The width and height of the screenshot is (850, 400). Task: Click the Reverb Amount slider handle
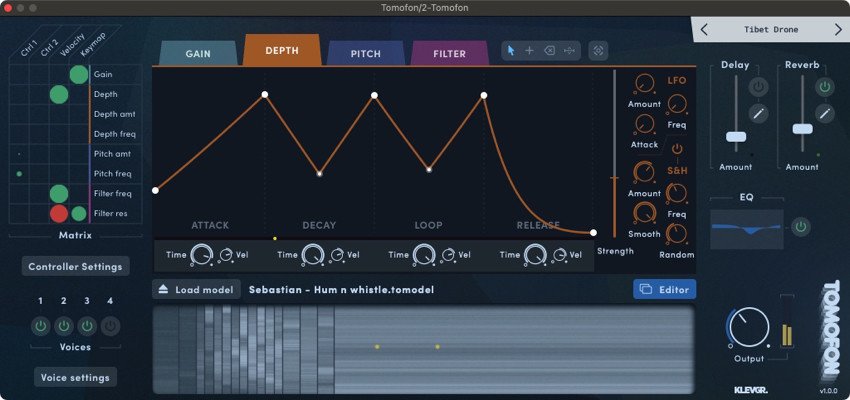[802, 129]
